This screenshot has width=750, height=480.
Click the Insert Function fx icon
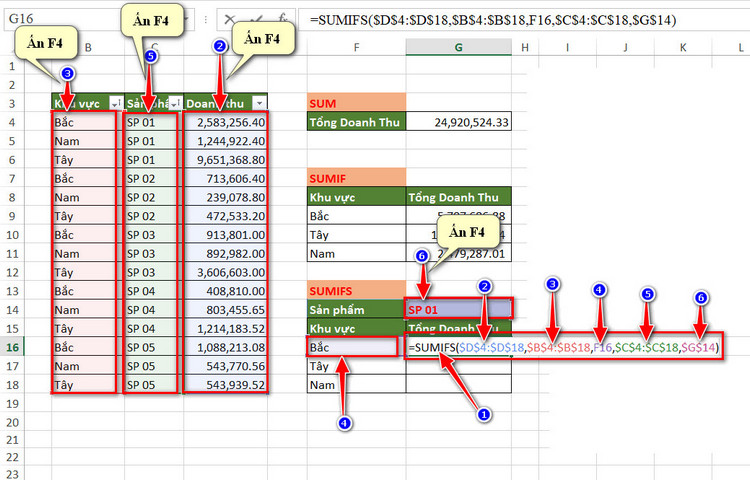283,19
